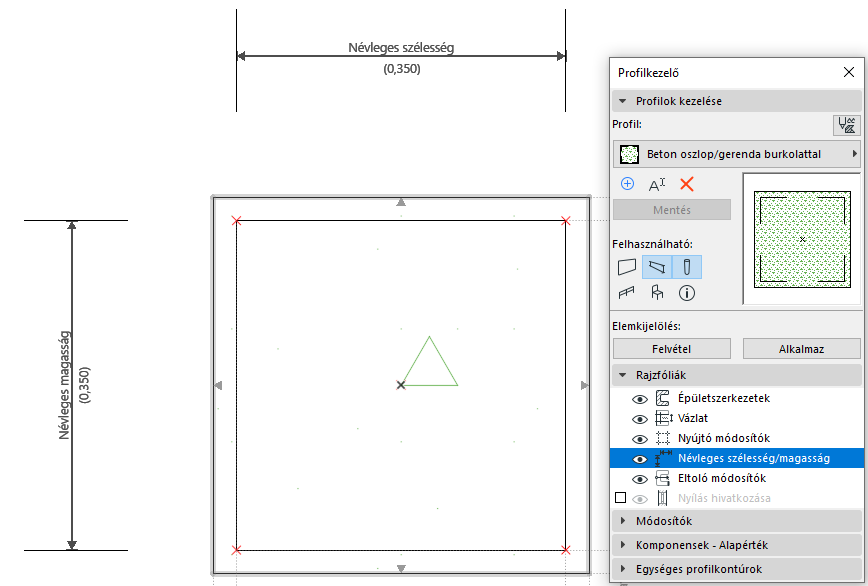
Task: Click the Névleges szélesség/magasság layer type icon
Action: click(x=663, y=458)
